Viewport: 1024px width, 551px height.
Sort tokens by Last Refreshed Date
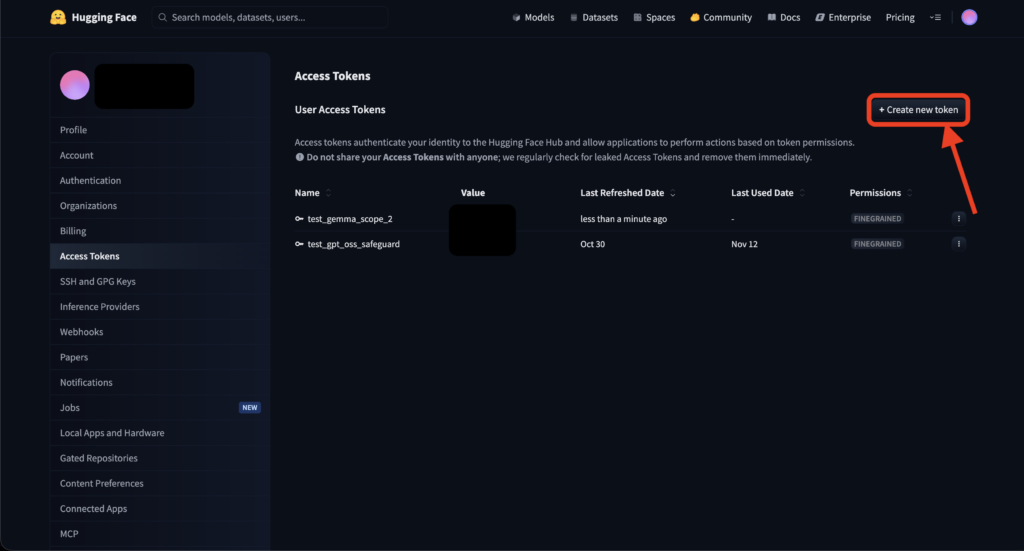tap(672, 193)
